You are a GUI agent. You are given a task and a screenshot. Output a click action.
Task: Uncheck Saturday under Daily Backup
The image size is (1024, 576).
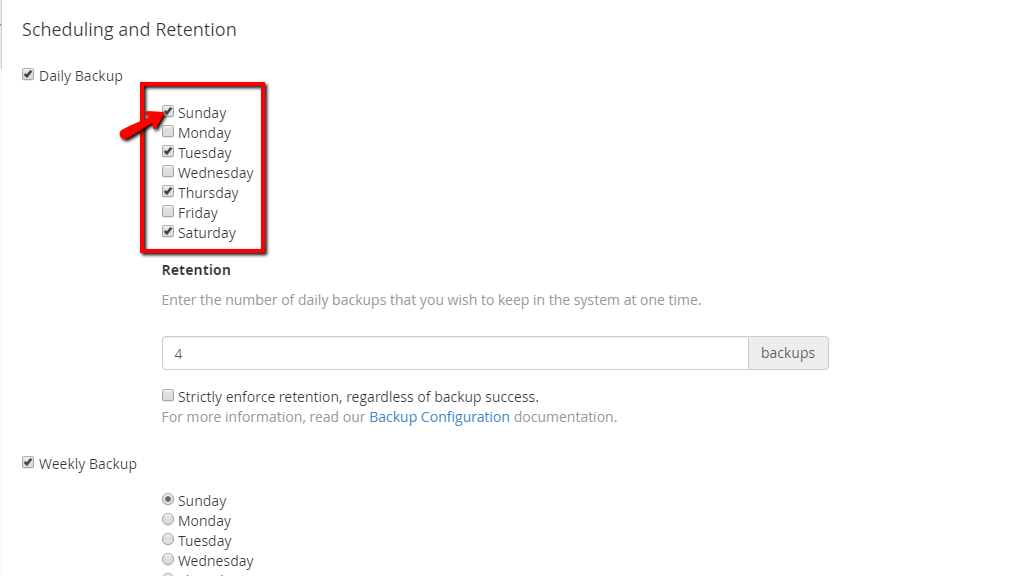168,231
